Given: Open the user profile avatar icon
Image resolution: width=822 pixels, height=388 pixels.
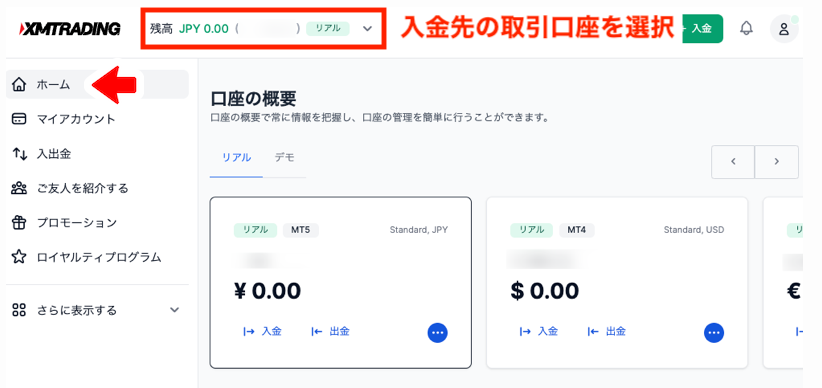Looking at the screenshot, I should [784, 28].
